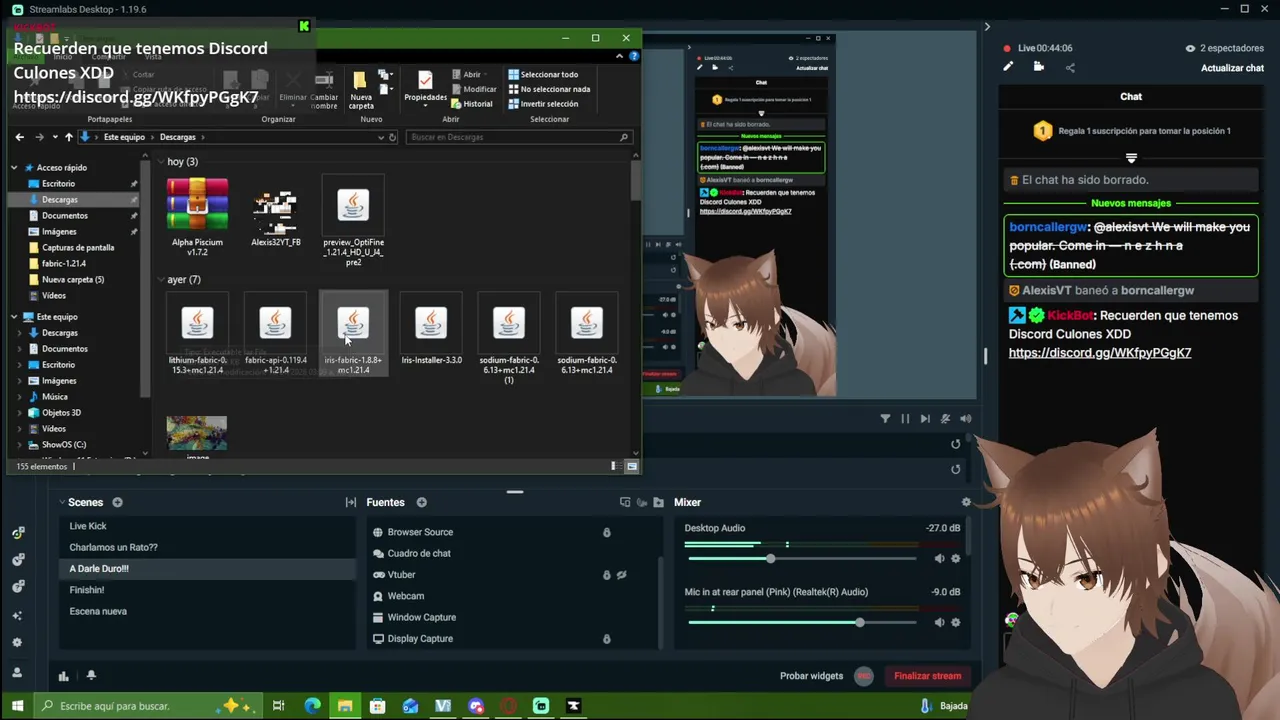Add a new source with the Fuentes plus icon

(421, 502)
